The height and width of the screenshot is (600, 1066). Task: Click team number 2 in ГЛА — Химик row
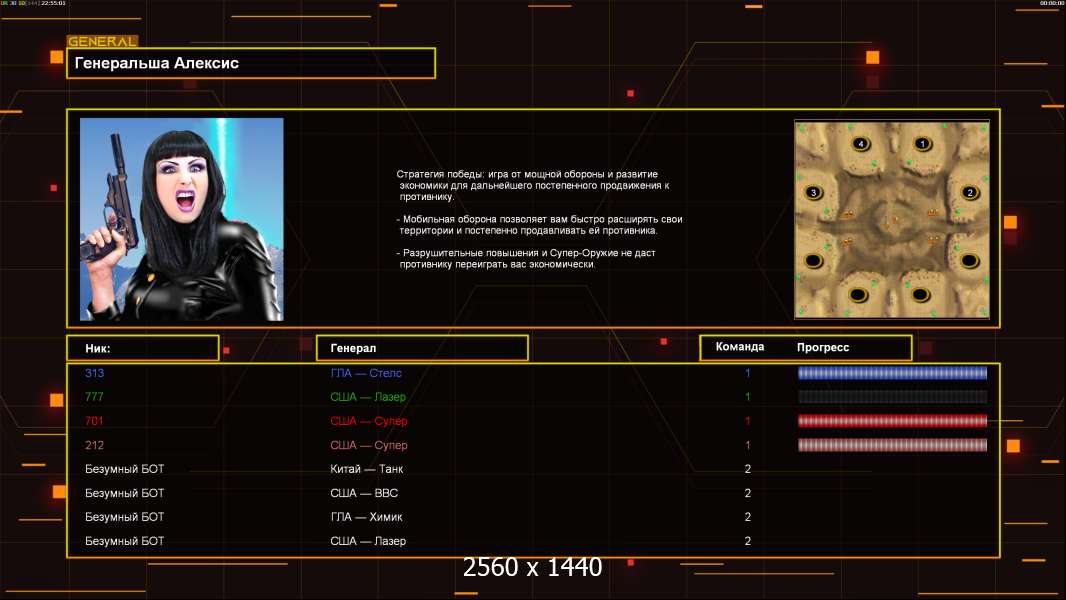pos(748,516)
